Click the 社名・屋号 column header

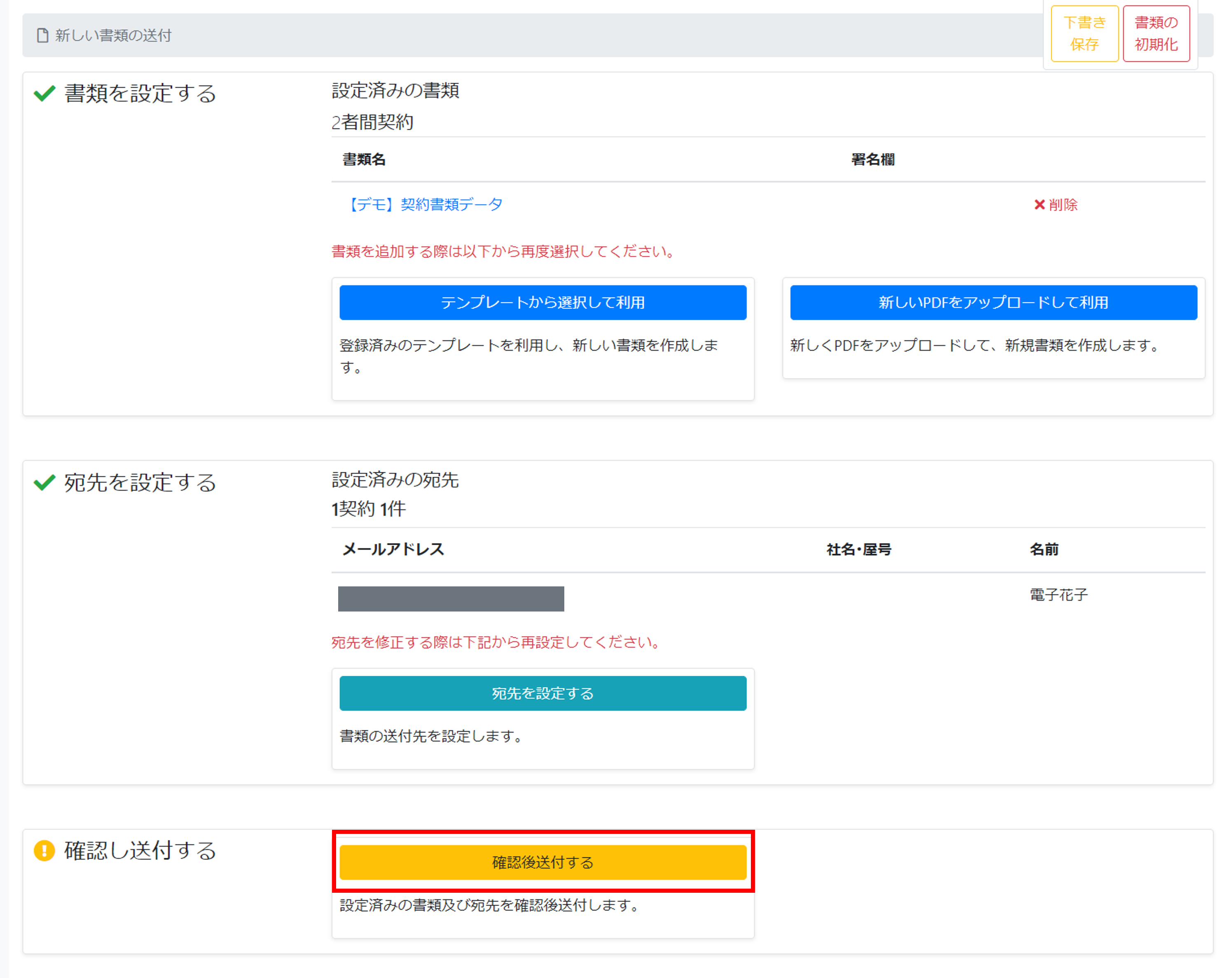[858, 550]
